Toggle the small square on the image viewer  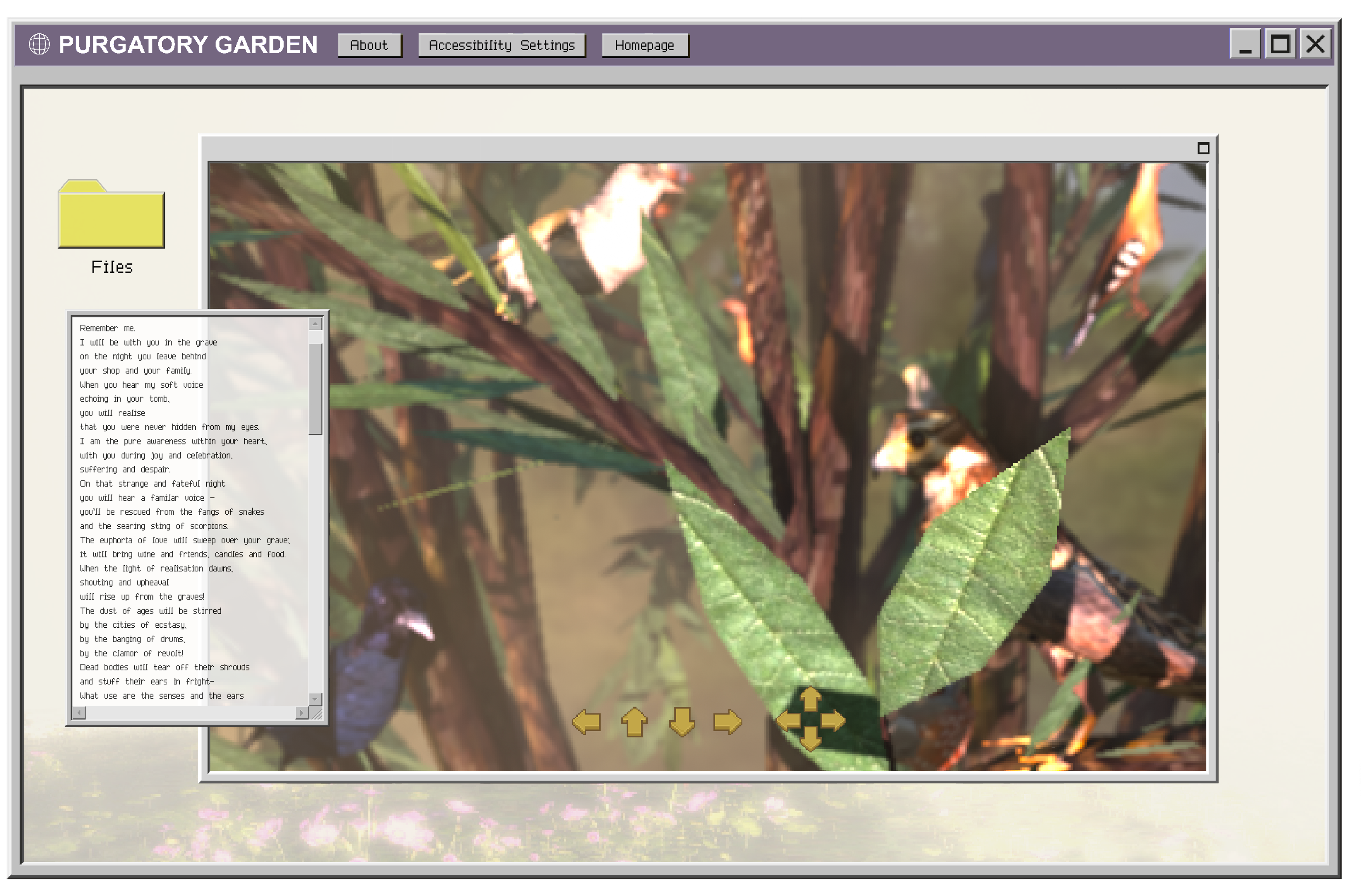(1203, 149)
